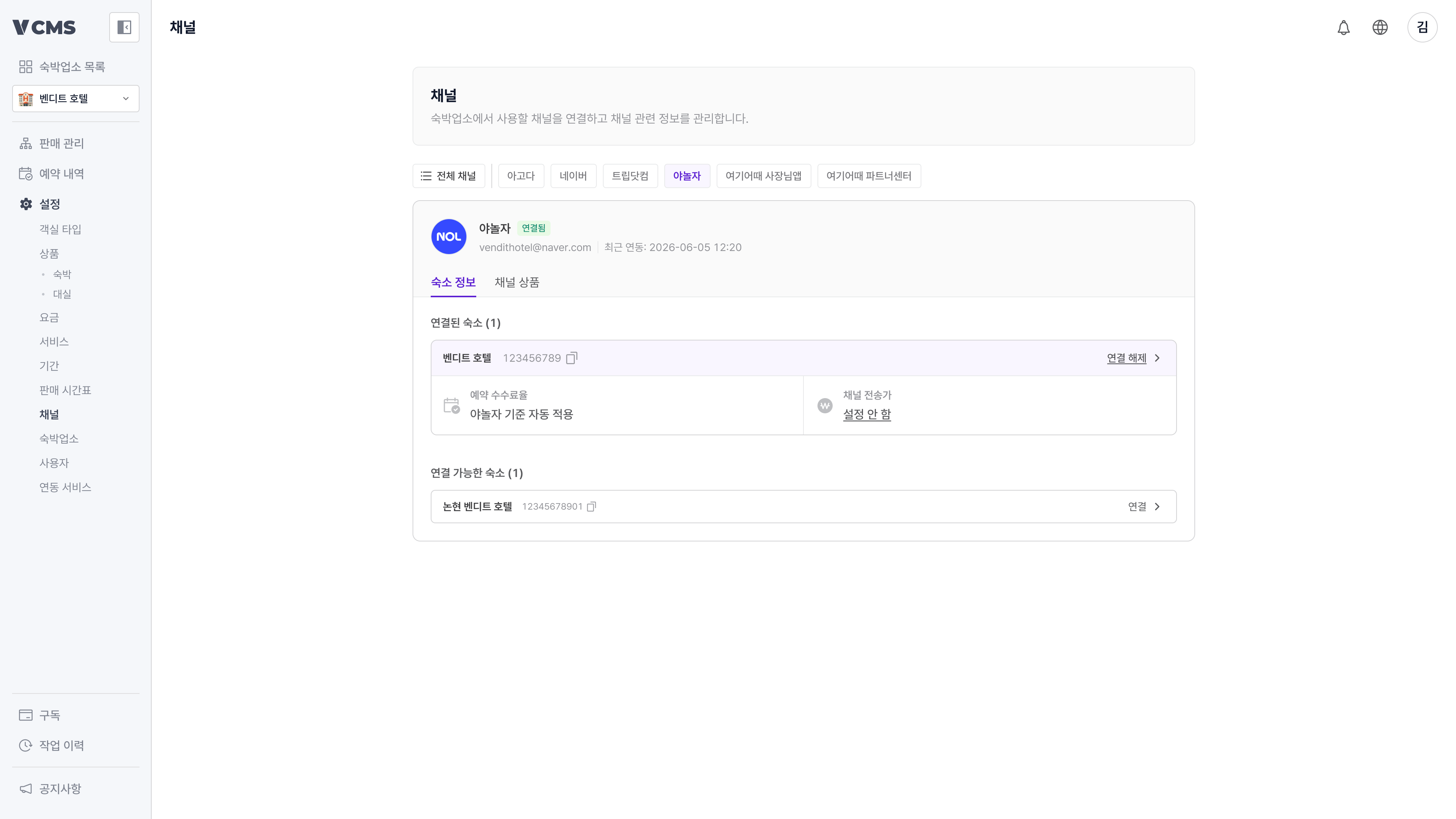The height and width of the screenshot is (819, 1456).
Task: Click the 공지사항 megaphone icon
Action: [25, 789]
